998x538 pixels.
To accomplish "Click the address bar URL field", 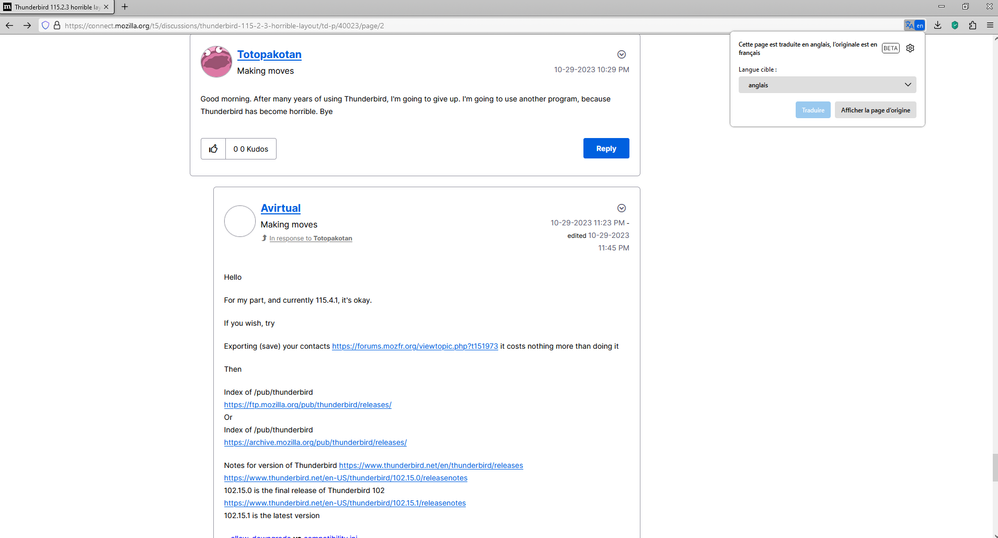I will click(471, 25).
